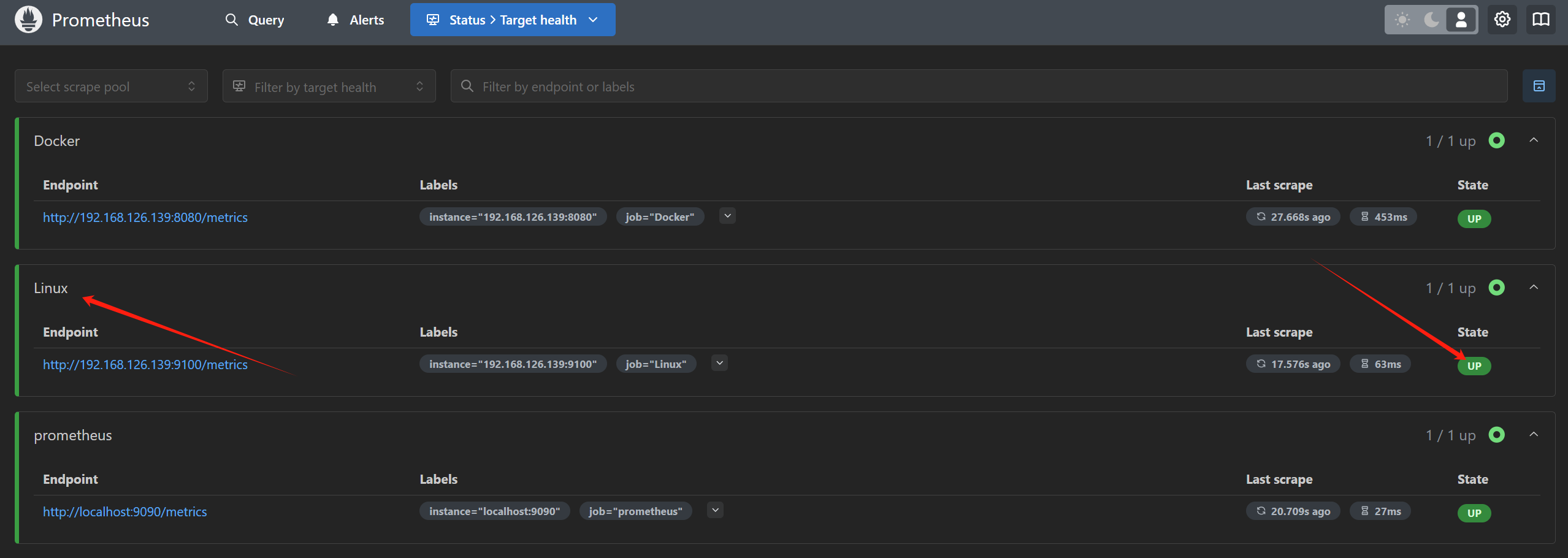1568x558 pixels.
Task: Collapse the Docker scrape pool
Action: click(x=1534, y=140)
